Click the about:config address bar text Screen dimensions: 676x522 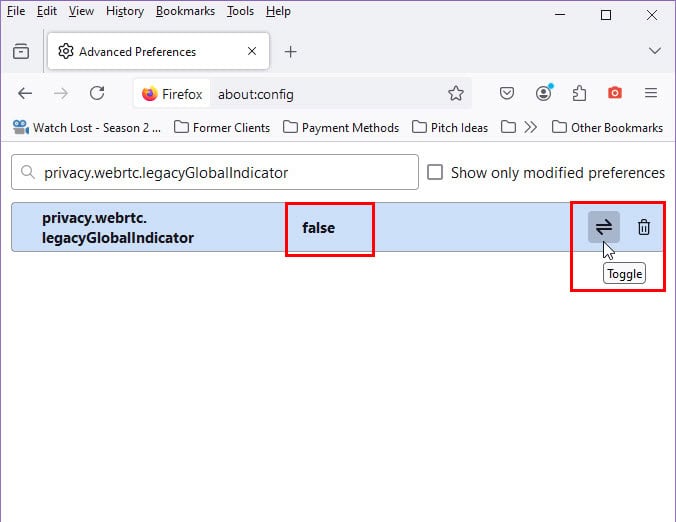pos(256,94)
